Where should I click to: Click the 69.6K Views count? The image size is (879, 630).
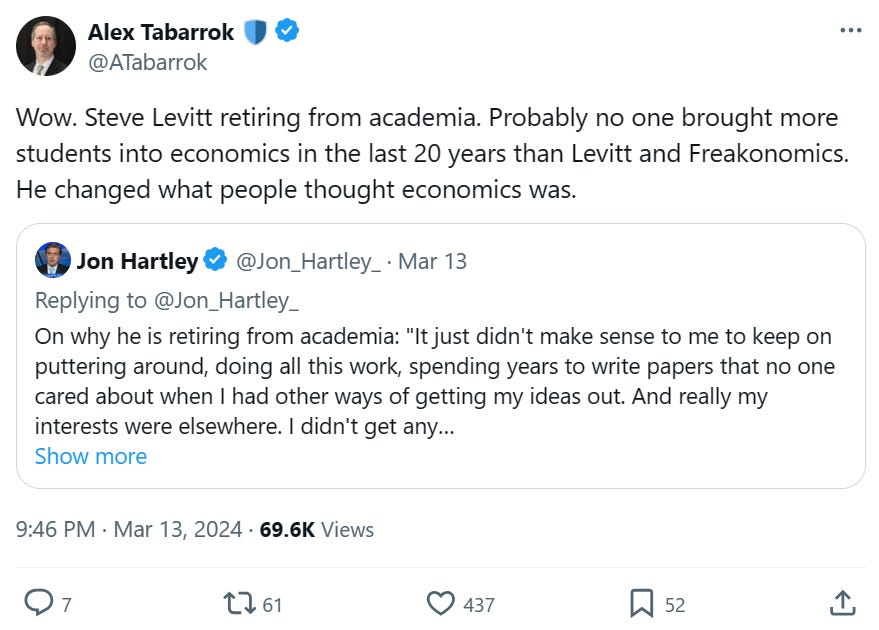click(316, 529)
